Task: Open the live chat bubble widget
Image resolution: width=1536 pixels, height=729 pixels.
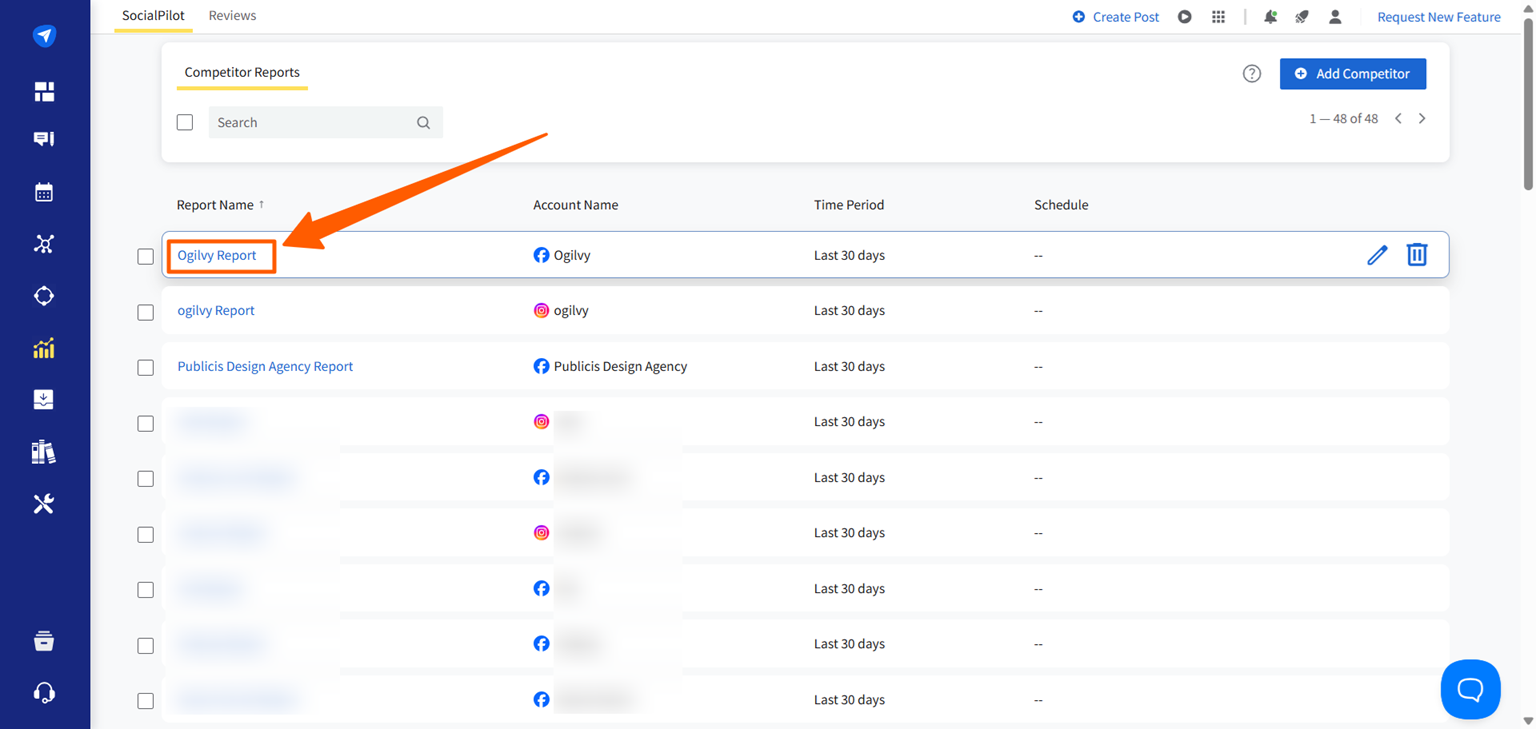Action: [1471, 689]
